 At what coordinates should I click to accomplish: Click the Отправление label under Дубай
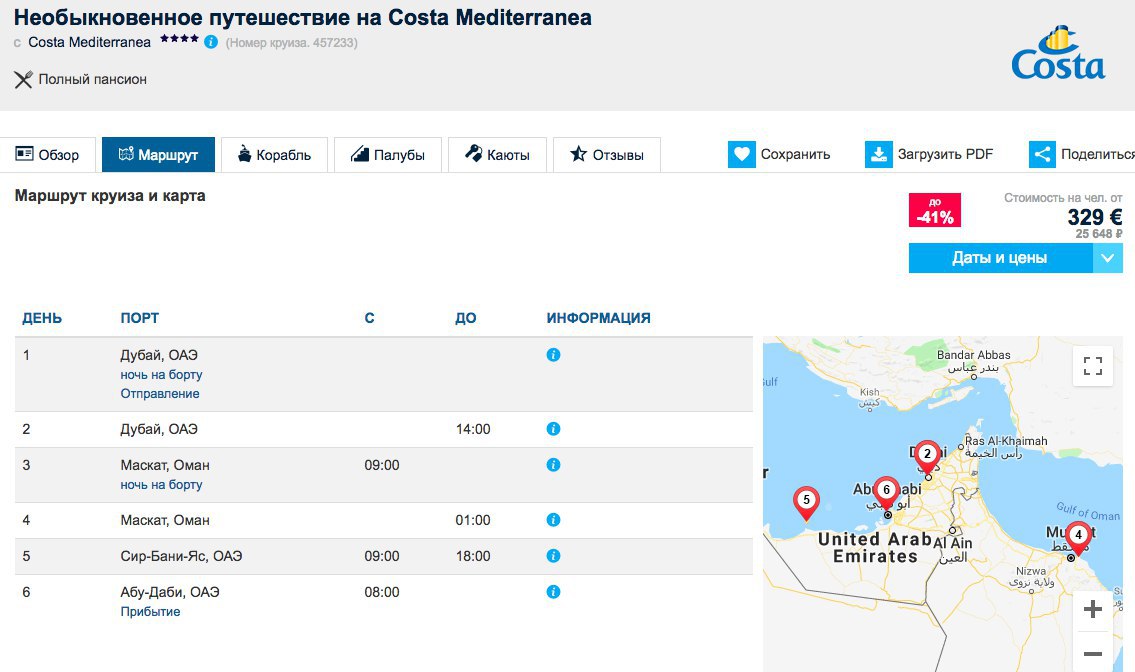coord(160,393)
